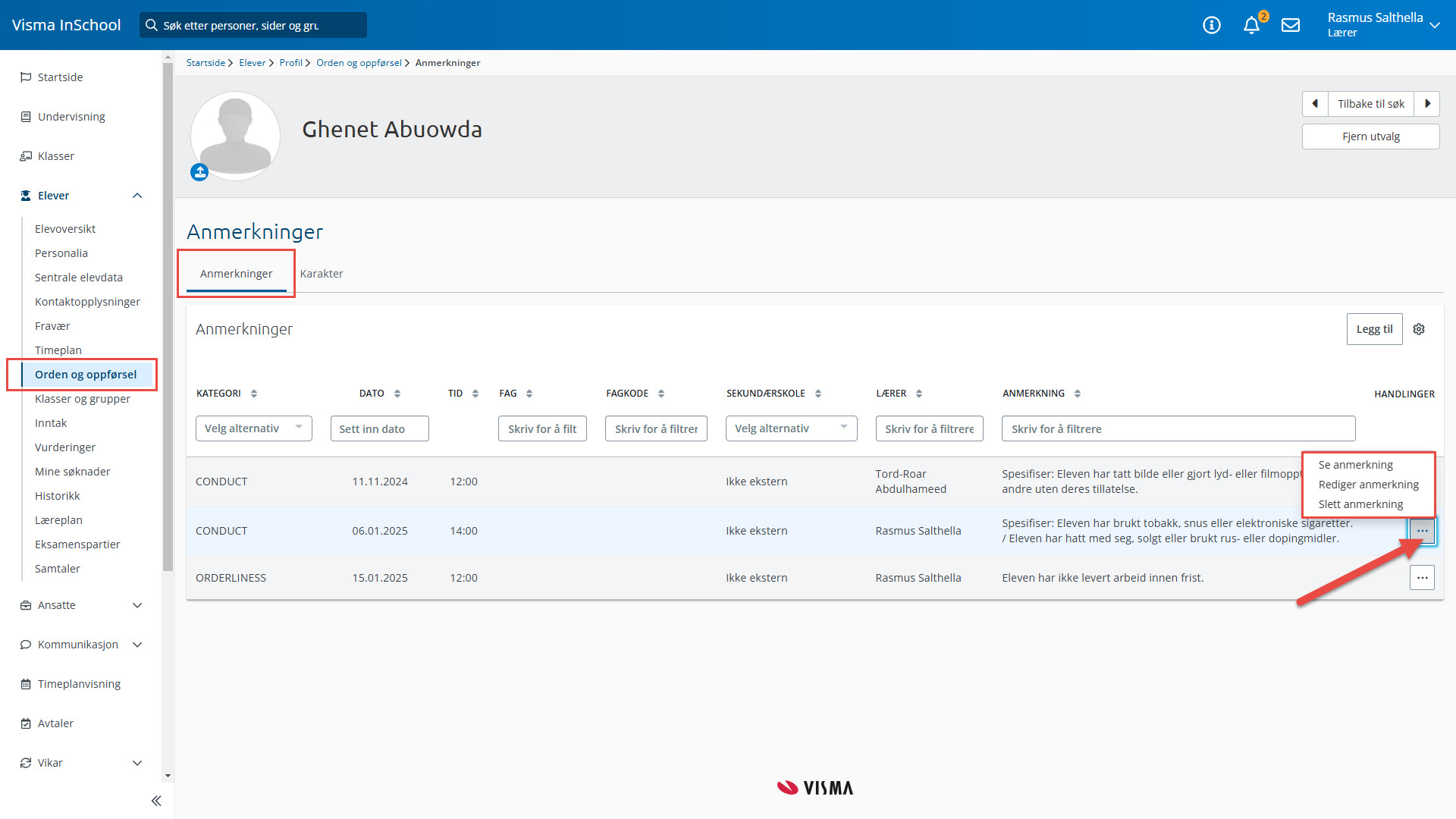Expand the Ansatte sidebar section
Image resolution: width=1456 pixels, height=819 pixels.
tap(137, 605)
